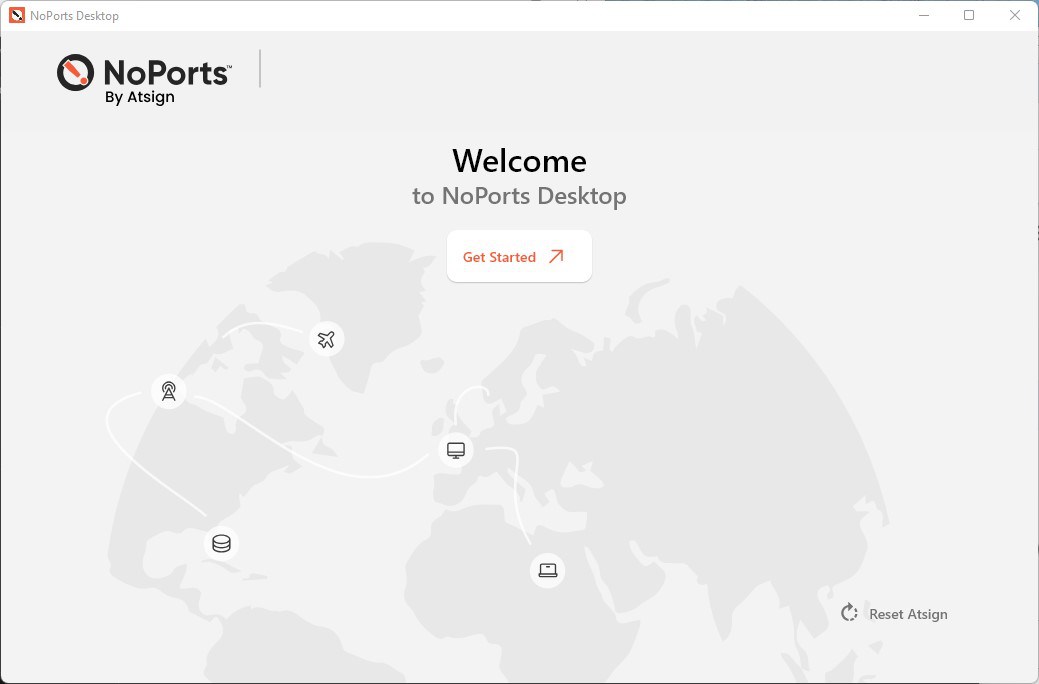Click the Reset Atsign link
This screenshot has height=684, width=1039.
894,614
